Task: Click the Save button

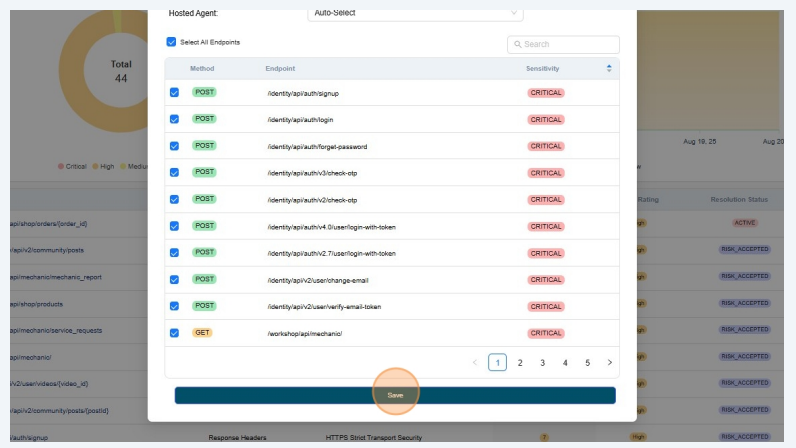Action: pyautogui.click(x=395, y=395)
